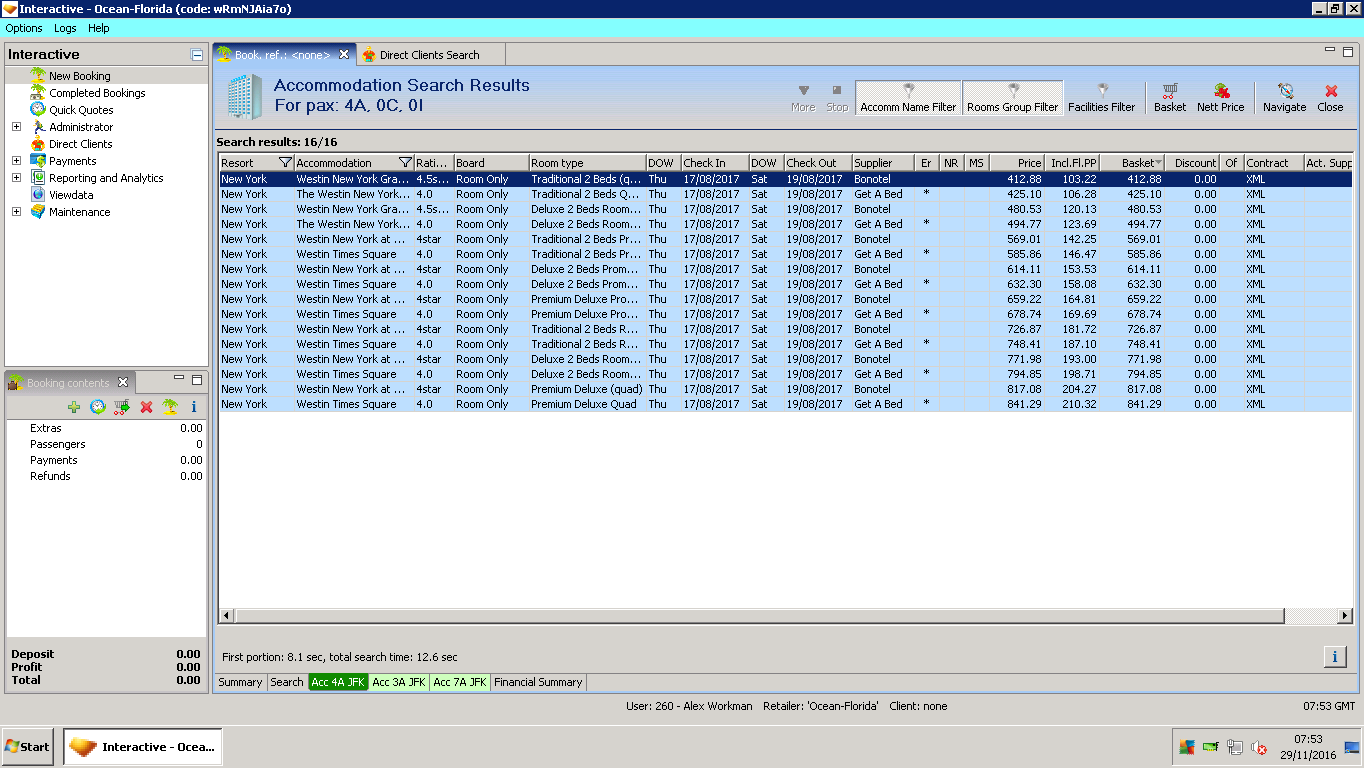Select Direct Clients in sidebar
Screen dimensions: 1364x768
click(81, 144)
